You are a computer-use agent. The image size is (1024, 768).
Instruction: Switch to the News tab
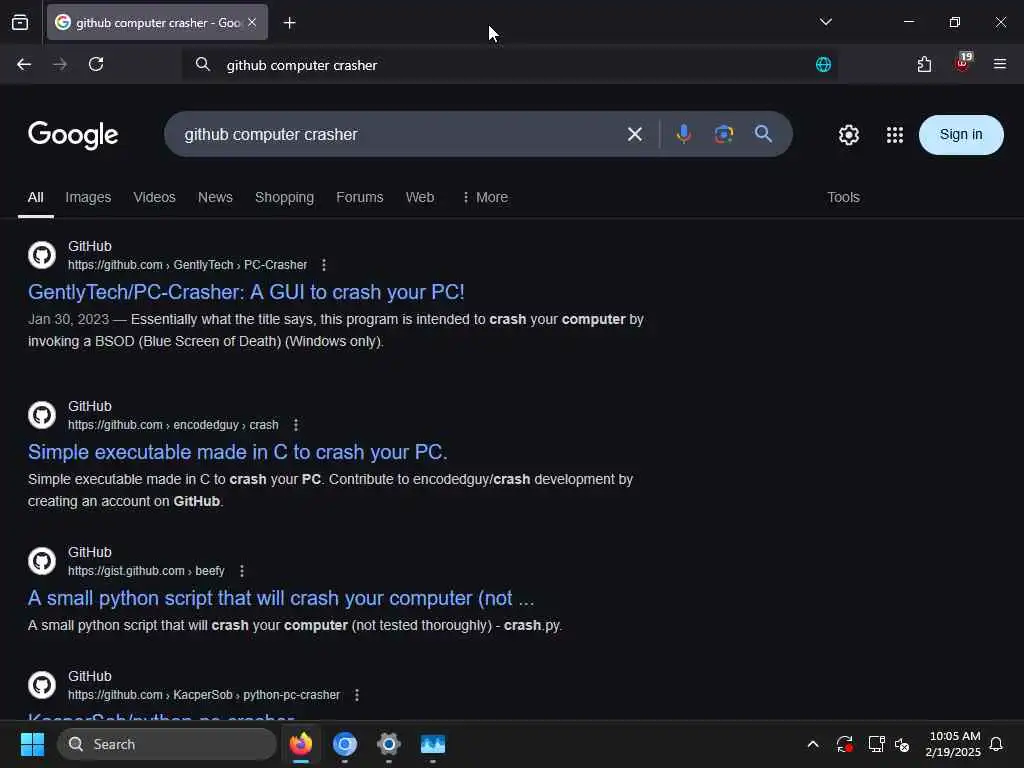215,197
